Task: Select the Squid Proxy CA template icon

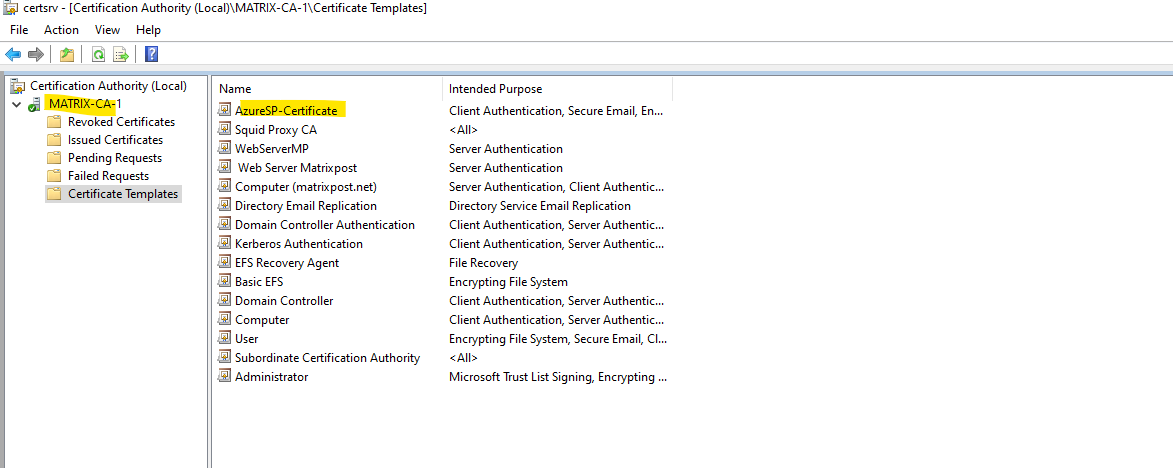Action: pyautogui.click(x=224, y=129)
